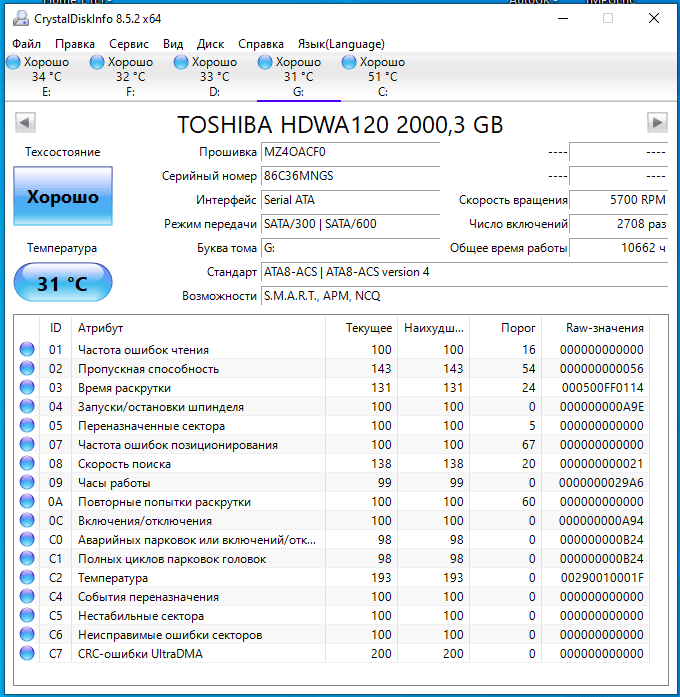680x697 pixels.
Task: Click the firmware field MZ4OACF0
Action: pos(349,152)
